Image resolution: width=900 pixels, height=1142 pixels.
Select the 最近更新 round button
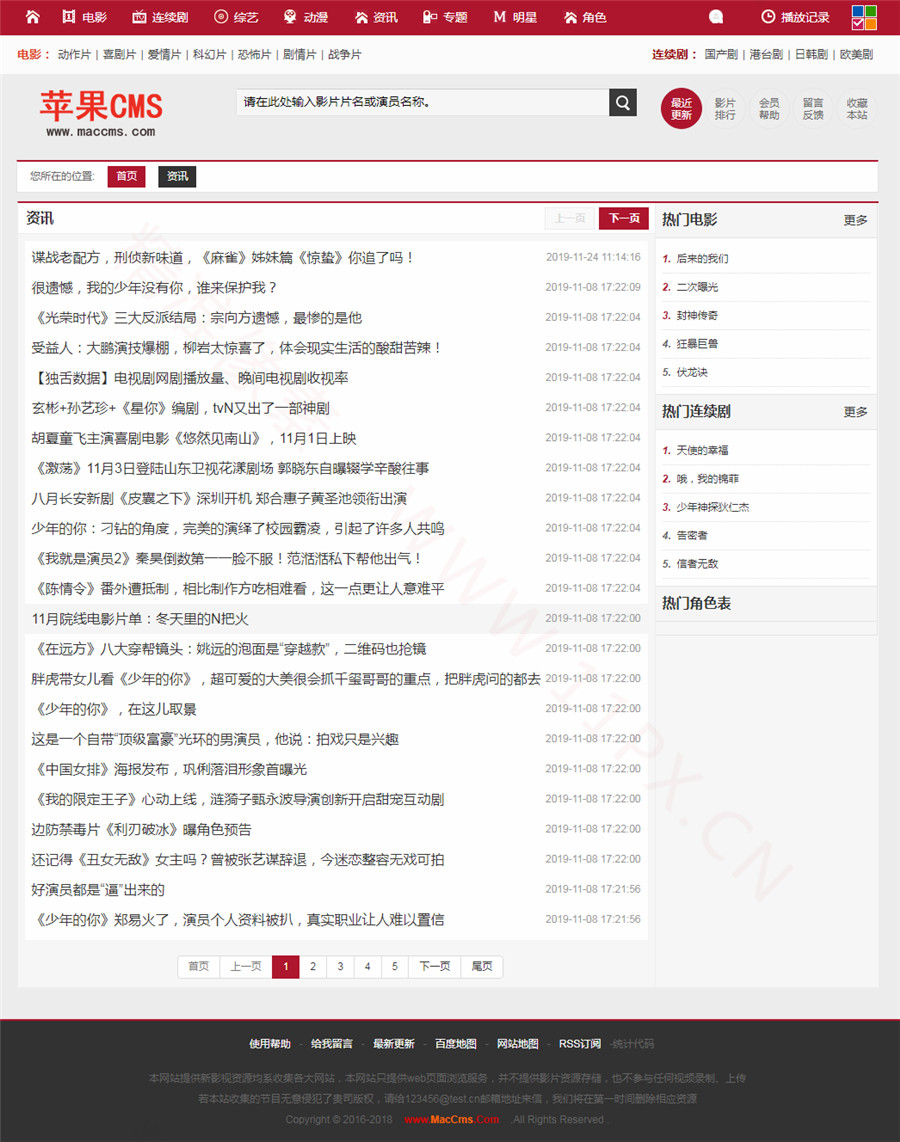(681, 108)
